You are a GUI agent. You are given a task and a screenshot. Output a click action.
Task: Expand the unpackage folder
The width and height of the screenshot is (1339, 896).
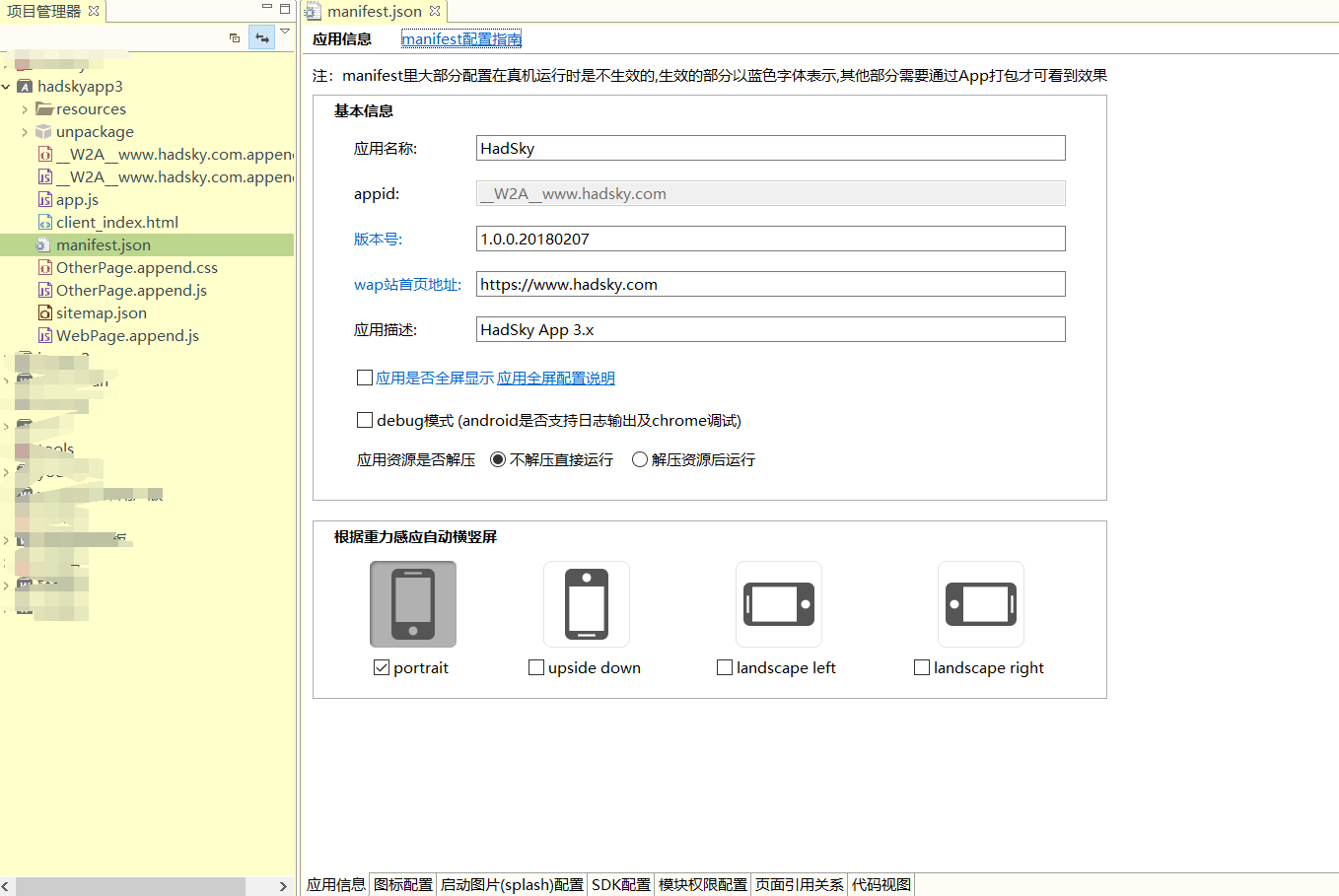coord(26,132)
